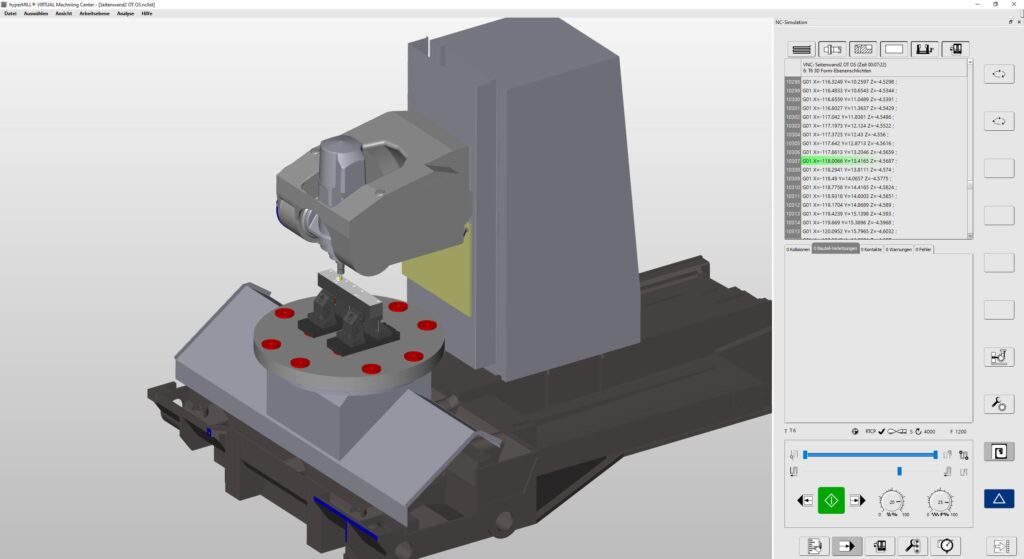Expand the Ansicht menu
1024x559 pixels.
coord(63,14)
